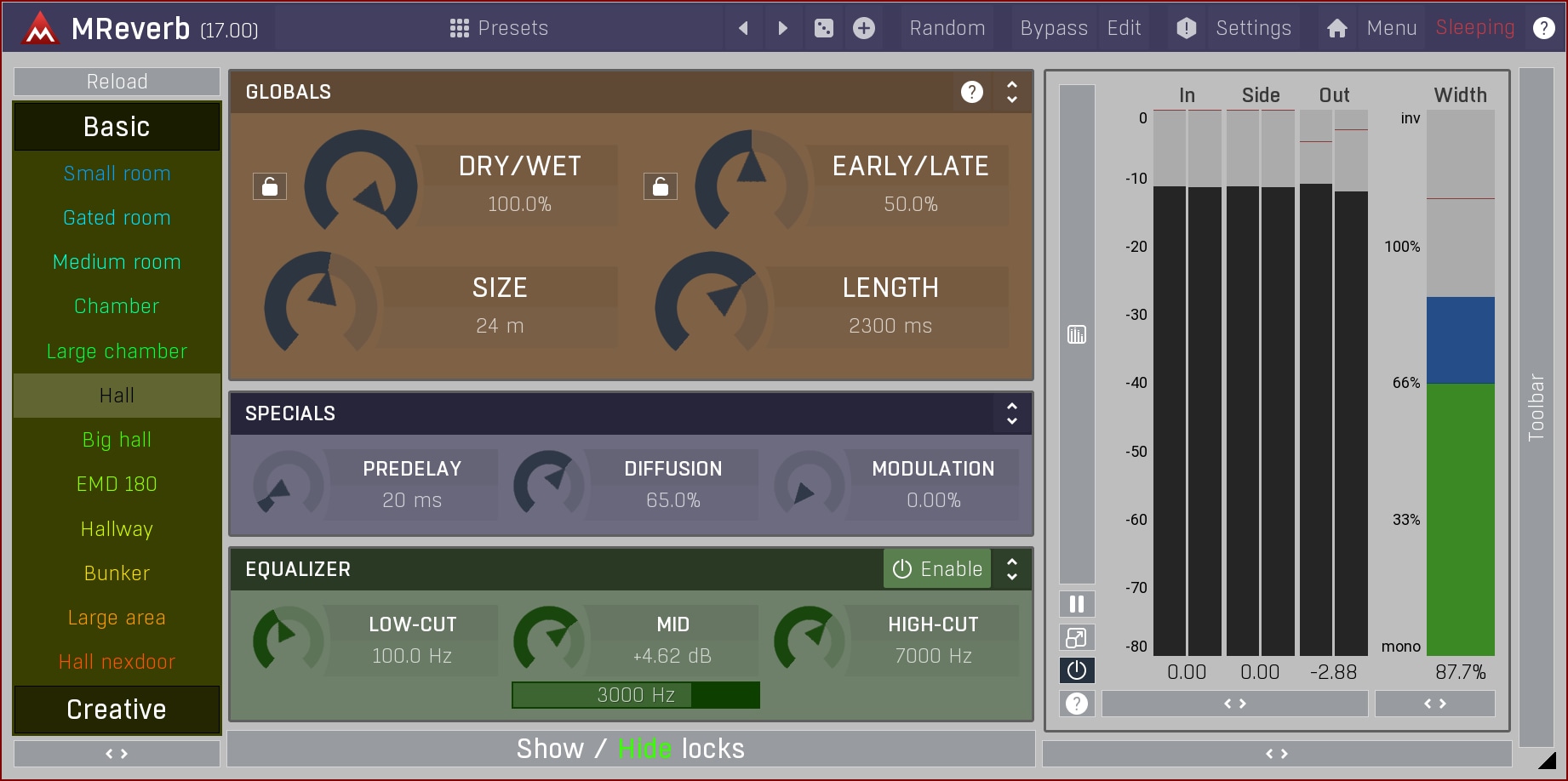Open the Presets menu
1568x781 pixels.
click(x=499, y=28)
